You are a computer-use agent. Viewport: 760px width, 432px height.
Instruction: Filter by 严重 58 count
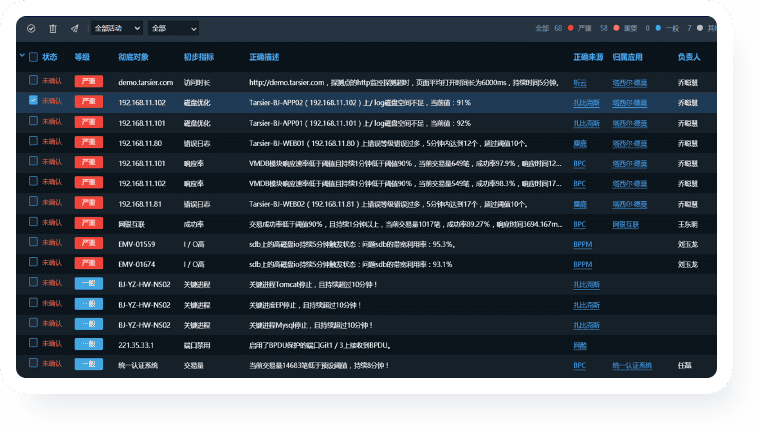click(592, 28)
